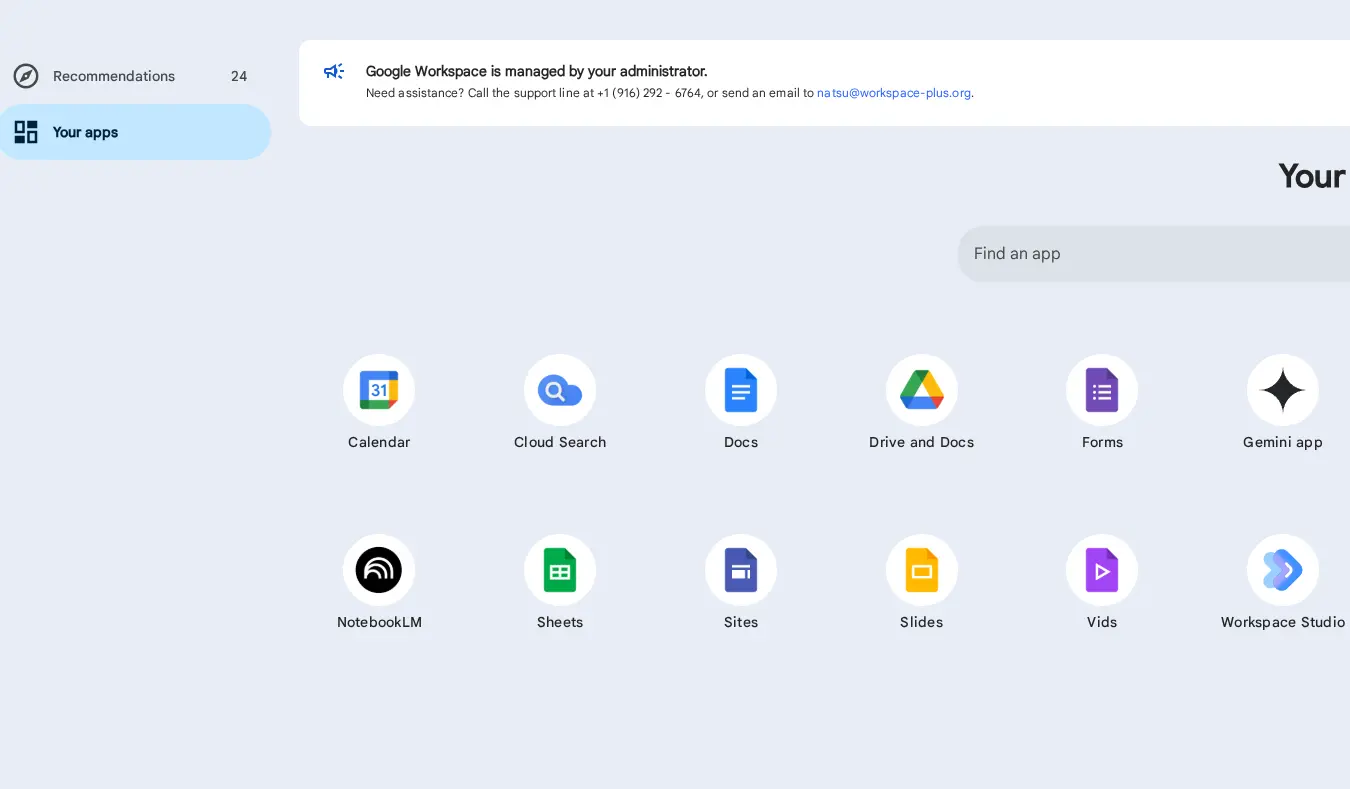Screen dimensions: 1350x789
Task: Open the Gemini app icon
Action: tap(1283, 390)
